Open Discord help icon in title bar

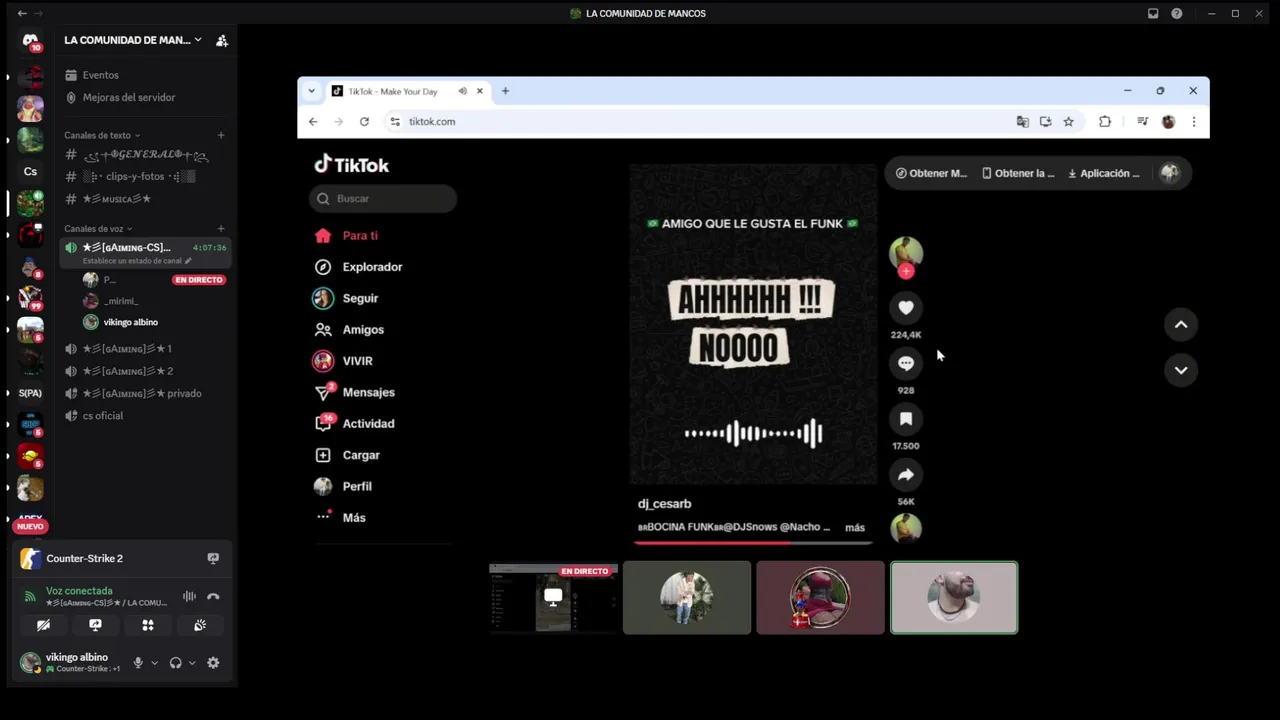pyautogui.click(x=1177, y=13)
